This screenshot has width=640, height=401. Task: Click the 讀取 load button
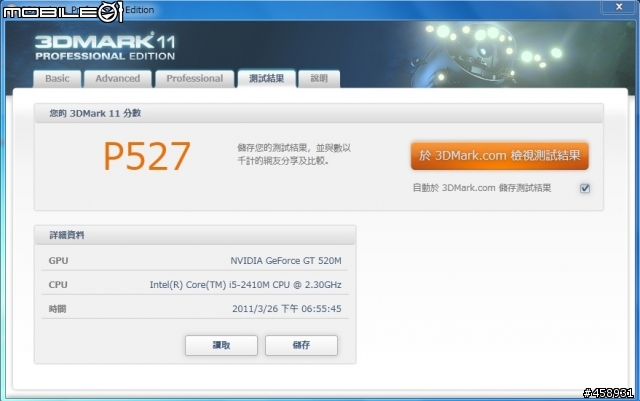point(221,345)
